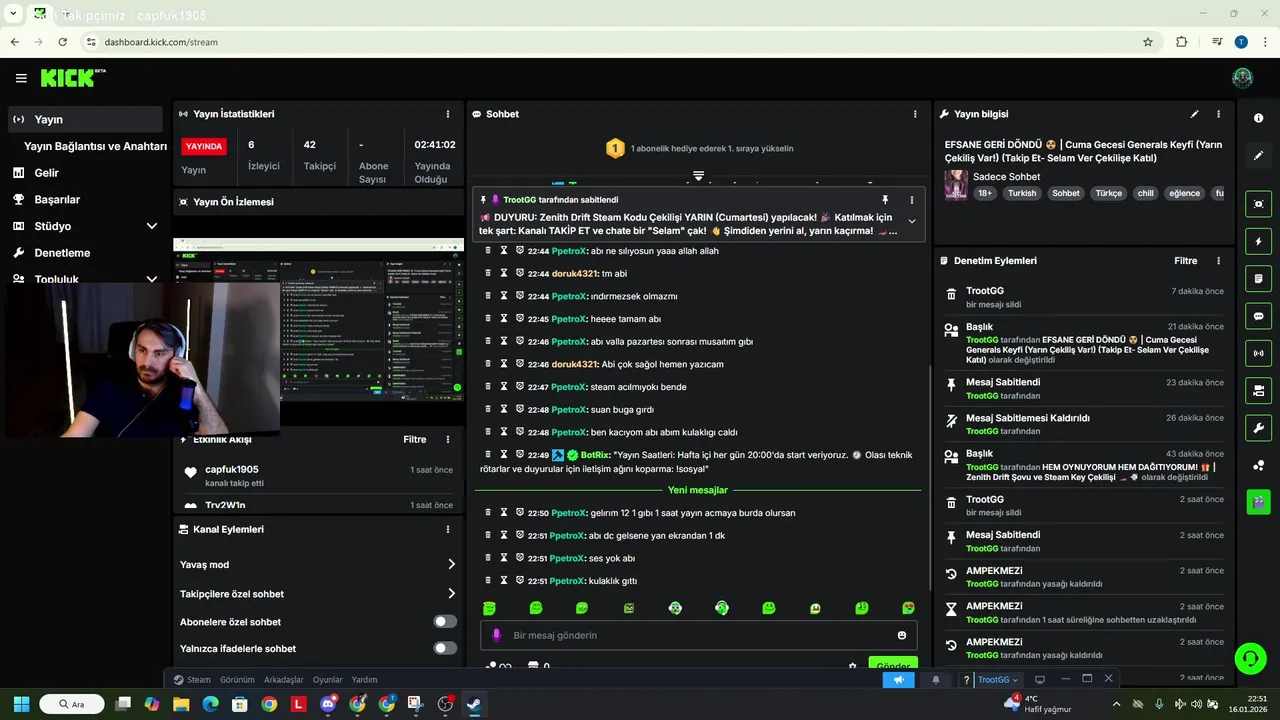The height and width of the screenshot is (720, 1280).
Task: Open Yayın in the sidebar
Action: pos(84,119)
